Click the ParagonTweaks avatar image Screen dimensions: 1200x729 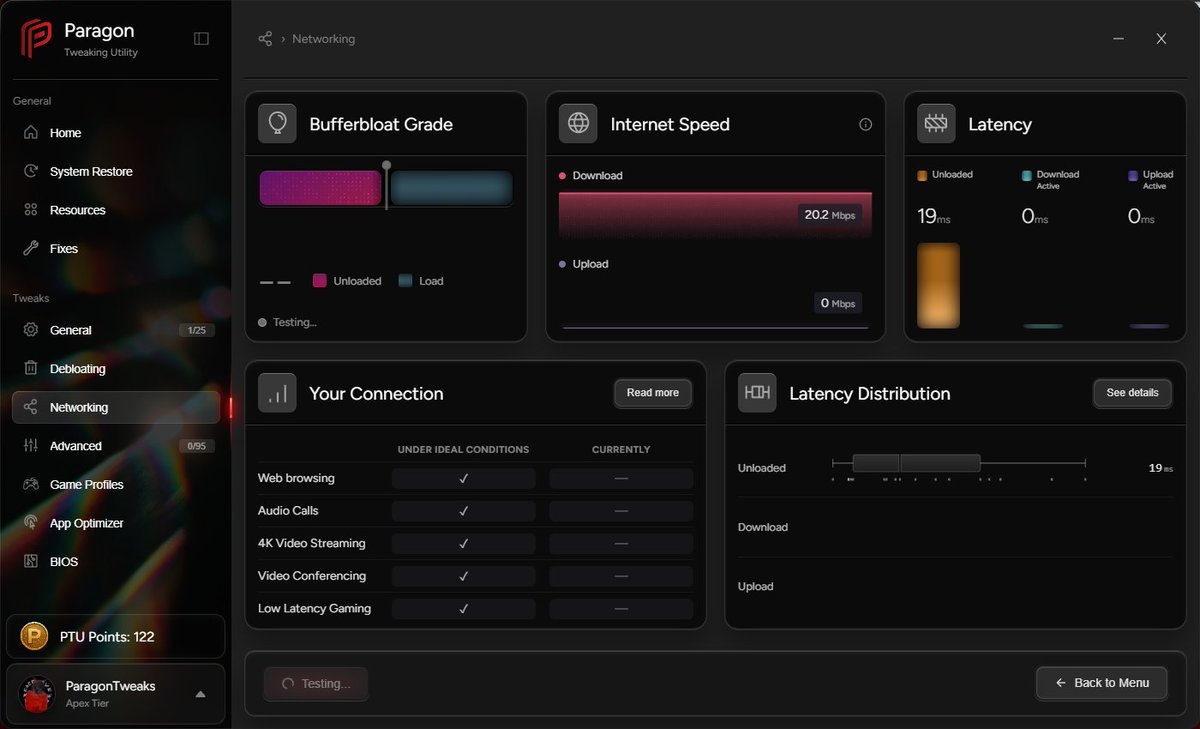pos(37,694)
